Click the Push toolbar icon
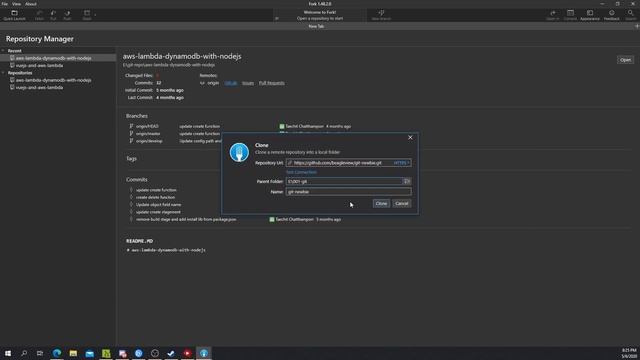Screen dimensions: 640x360 pos(67,15)
